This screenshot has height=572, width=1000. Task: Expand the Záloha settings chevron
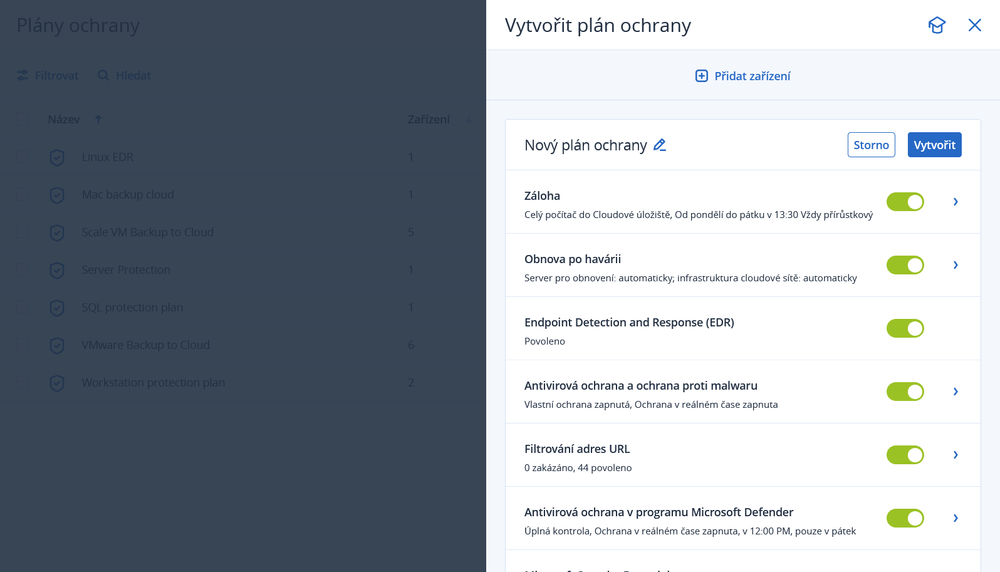(x=956, y=202)
